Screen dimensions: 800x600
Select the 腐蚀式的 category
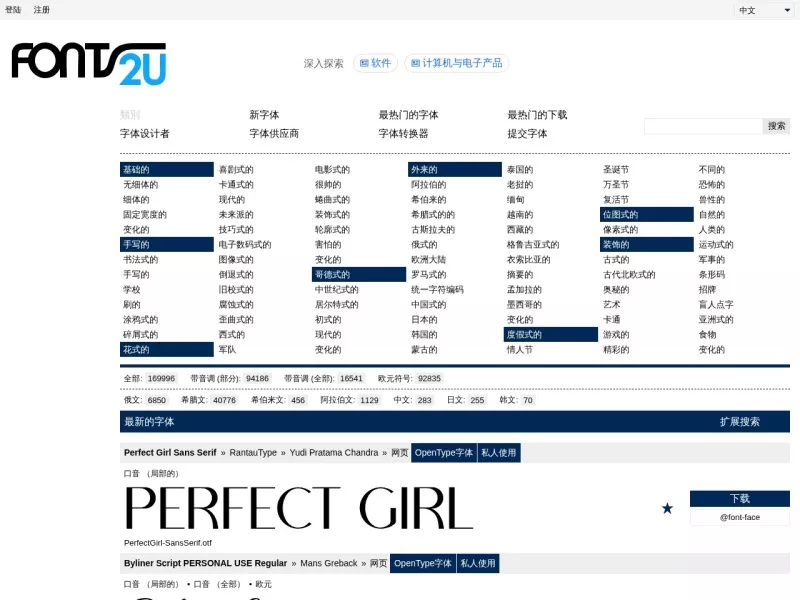(x=236, y=305)
